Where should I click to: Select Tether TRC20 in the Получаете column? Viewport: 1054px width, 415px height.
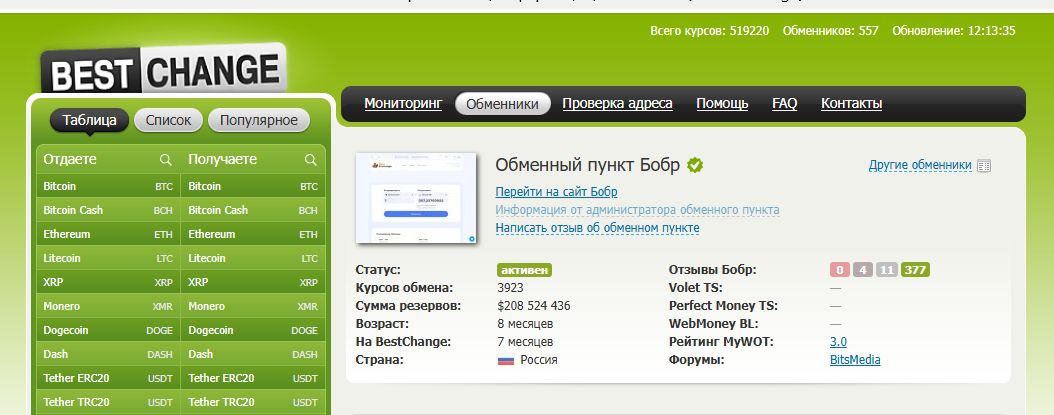pyautogui.click(x=253, y=402)
